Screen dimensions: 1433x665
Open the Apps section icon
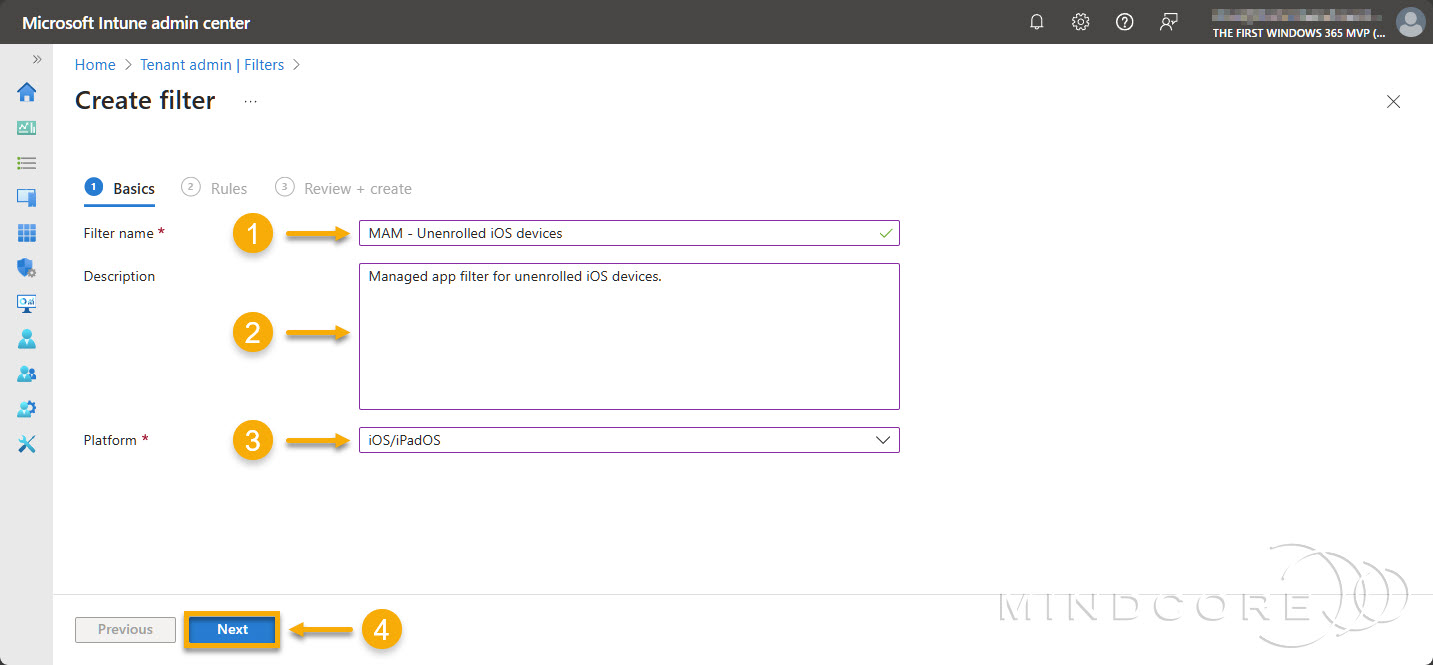[x=26, y=232]
